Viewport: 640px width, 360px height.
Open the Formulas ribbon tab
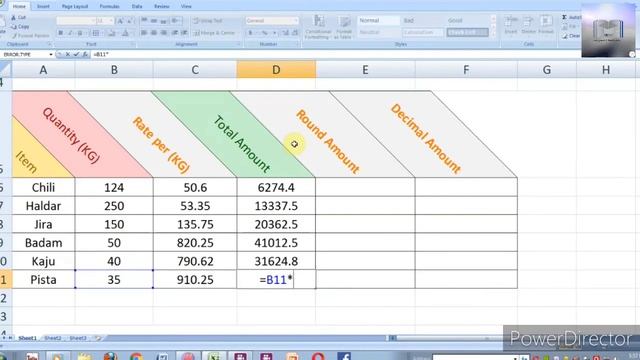(x=109, y=7)
